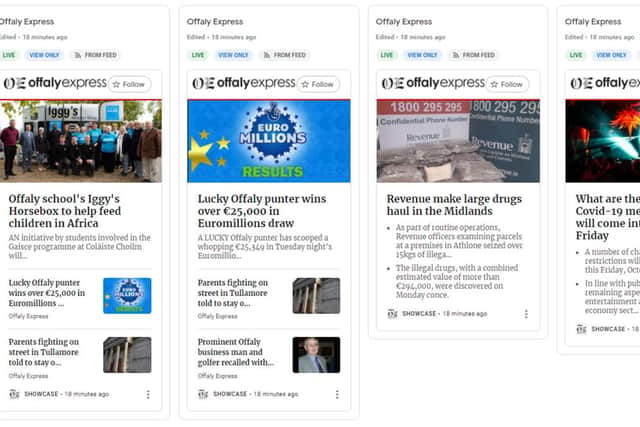The width and height of the screenshot is (640, 427).
Task: Click Showcase icon in Euromillions card footer
Action: 203,394
